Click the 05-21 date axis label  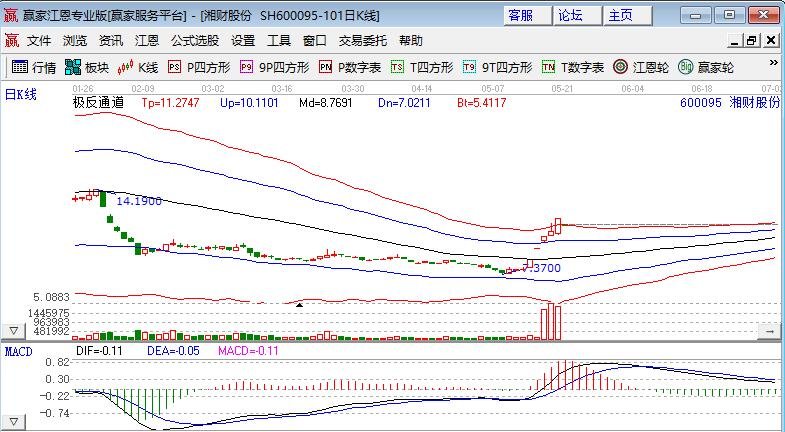point(562,89)
